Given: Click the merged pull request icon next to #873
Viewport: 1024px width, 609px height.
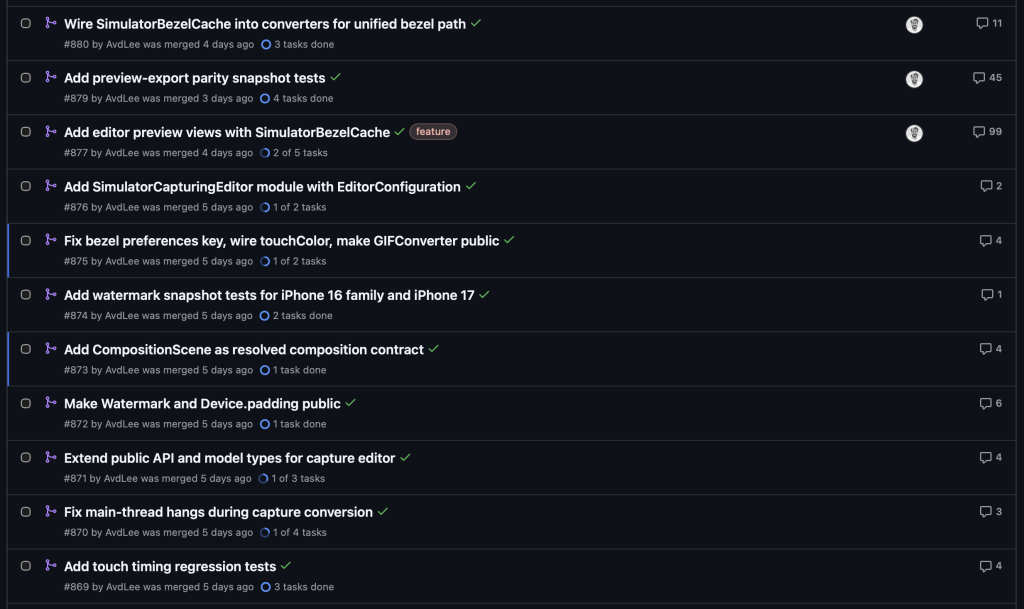Looking at the screenshot, I should (x=50, y=348).
